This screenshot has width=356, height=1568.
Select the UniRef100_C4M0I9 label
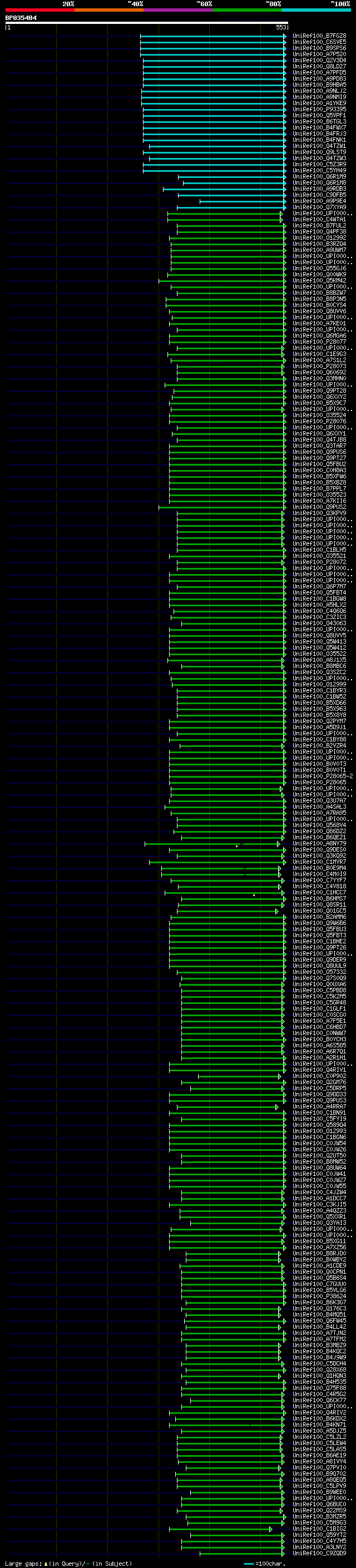coord(319,874)
